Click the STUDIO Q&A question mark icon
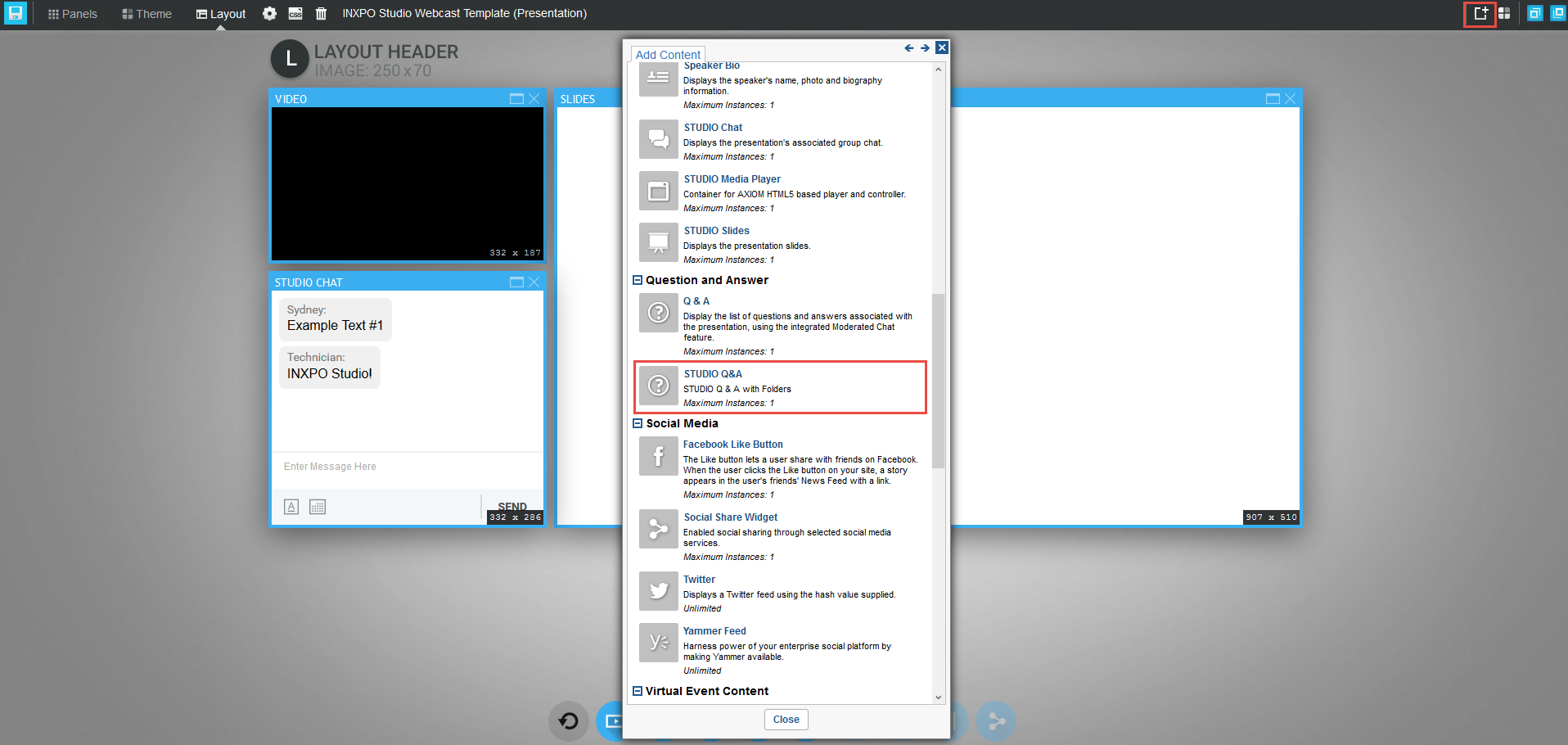The height and width of the screenshot is (745, 1568). pyautogui.click(x=659, y=386)
